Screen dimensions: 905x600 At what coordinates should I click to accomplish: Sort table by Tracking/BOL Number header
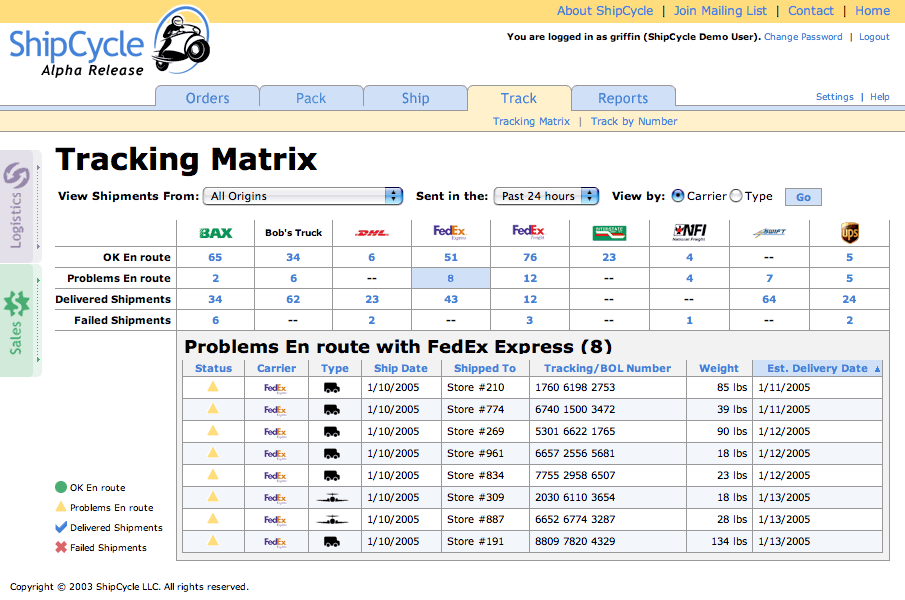point(607,368)
